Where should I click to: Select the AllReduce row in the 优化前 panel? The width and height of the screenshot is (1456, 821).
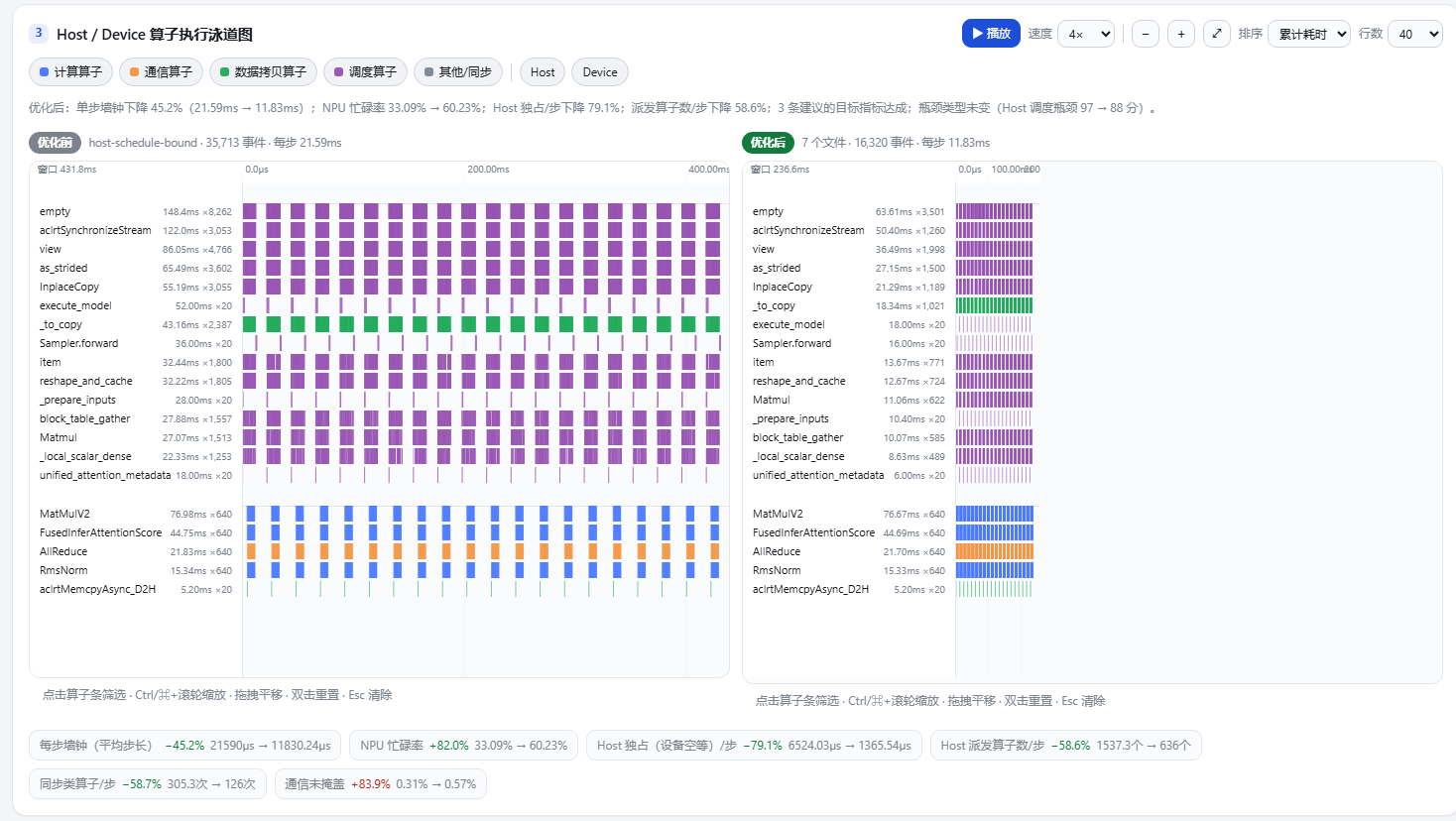380,551
